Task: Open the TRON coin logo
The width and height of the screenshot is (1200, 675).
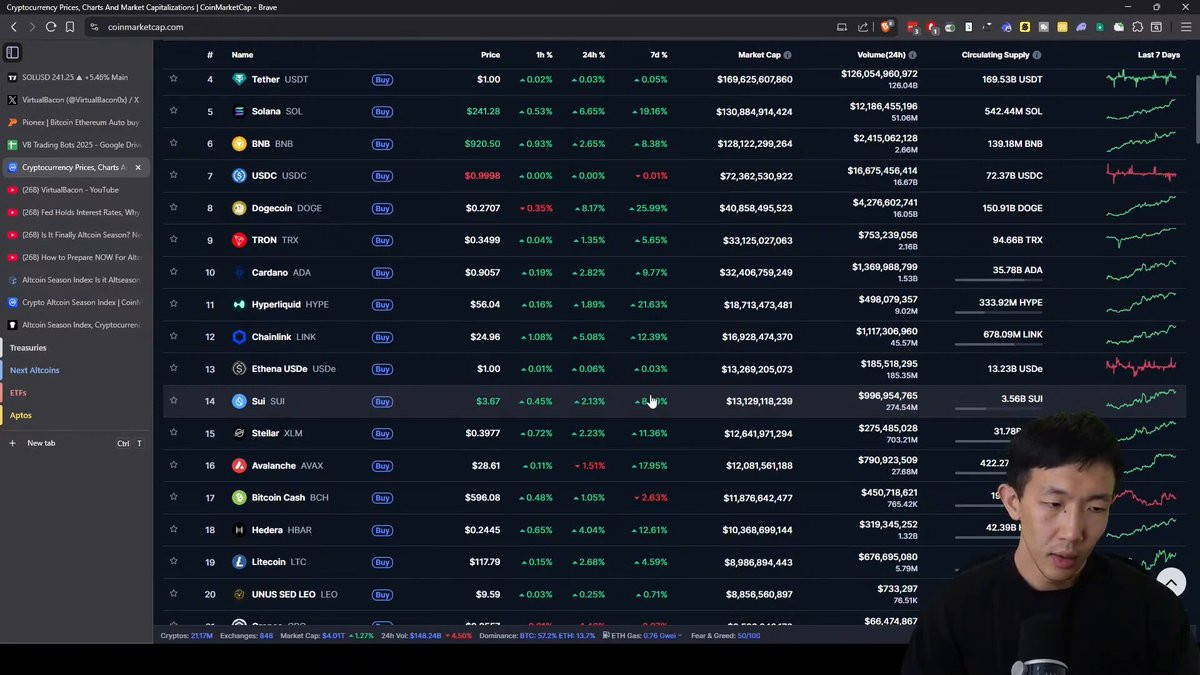Action: [x=239, y=240]
